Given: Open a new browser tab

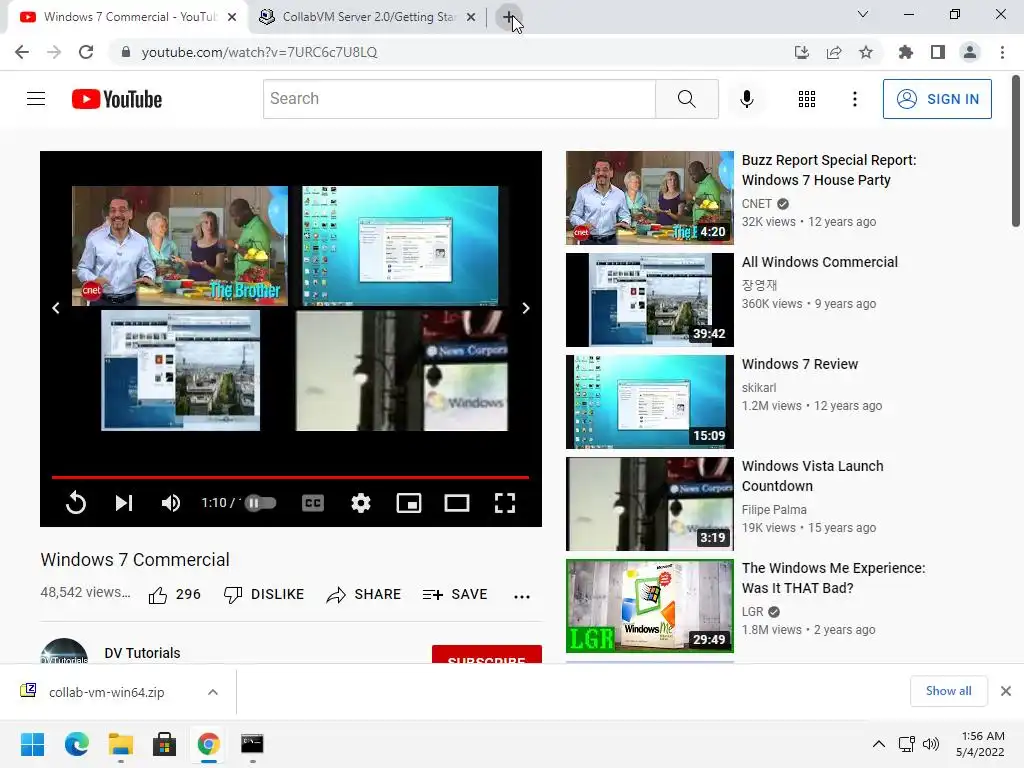Looking at the screenshot, I should [x=509, y=17].
